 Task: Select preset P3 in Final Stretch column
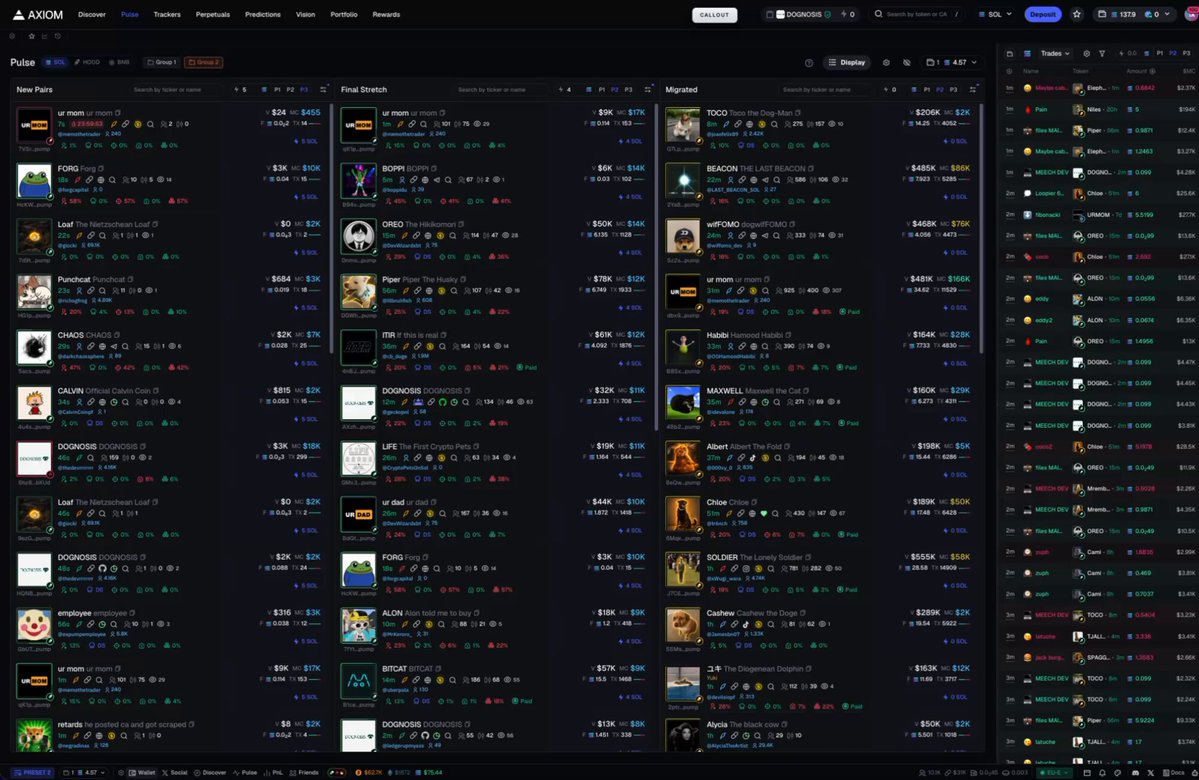coord(629,89)
